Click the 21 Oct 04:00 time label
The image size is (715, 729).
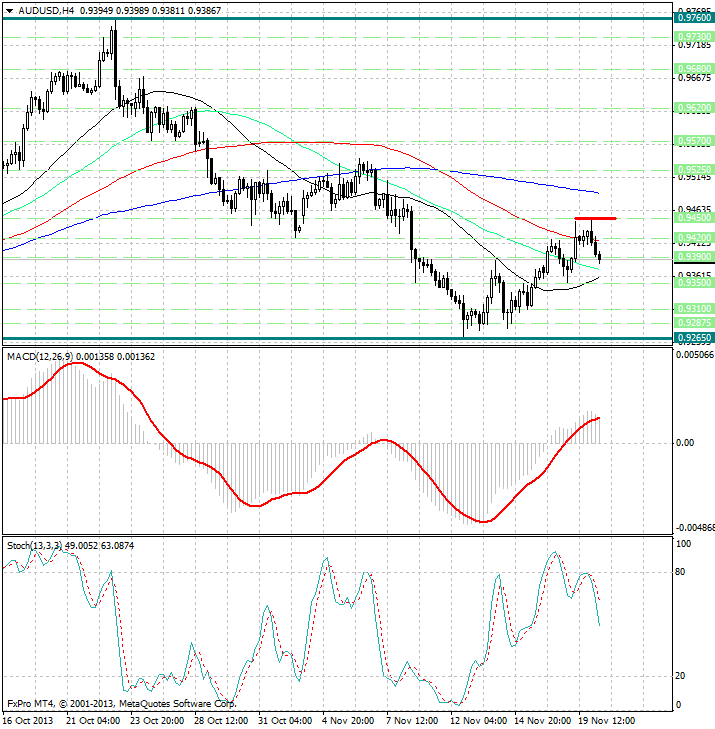(93, 720)
